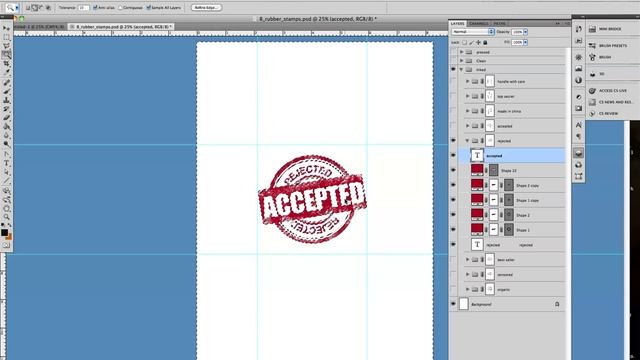Select the Horizontal Type tool

point(6,163)
